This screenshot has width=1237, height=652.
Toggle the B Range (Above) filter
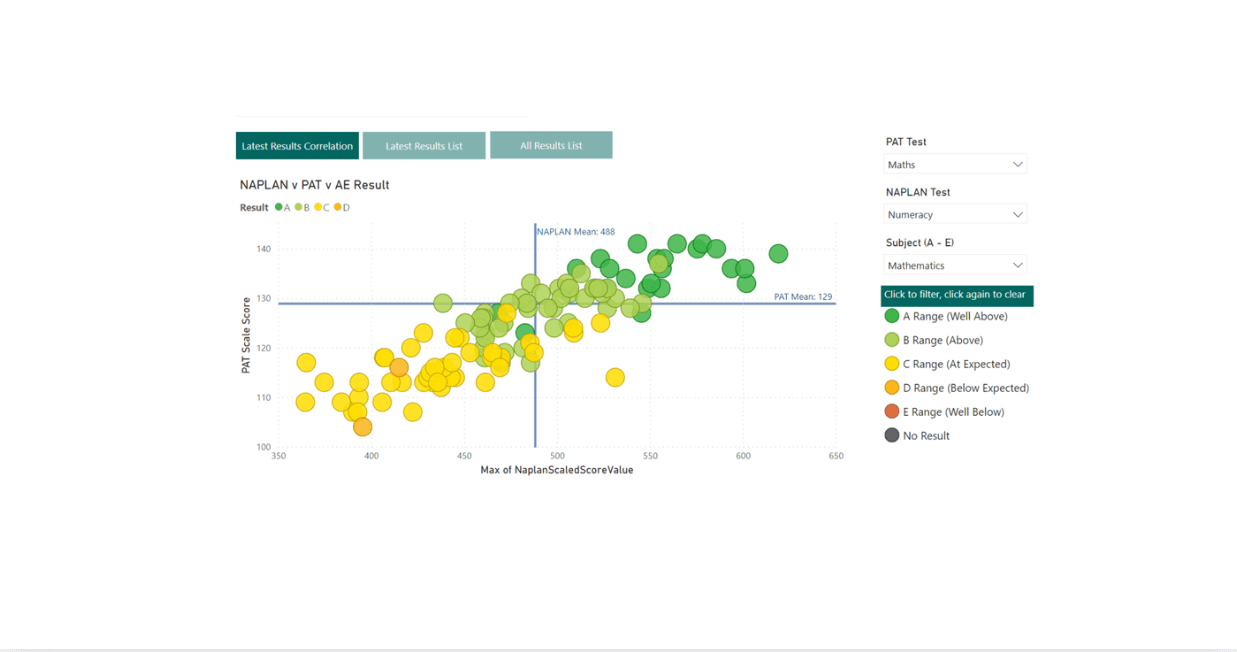point(942,340)
